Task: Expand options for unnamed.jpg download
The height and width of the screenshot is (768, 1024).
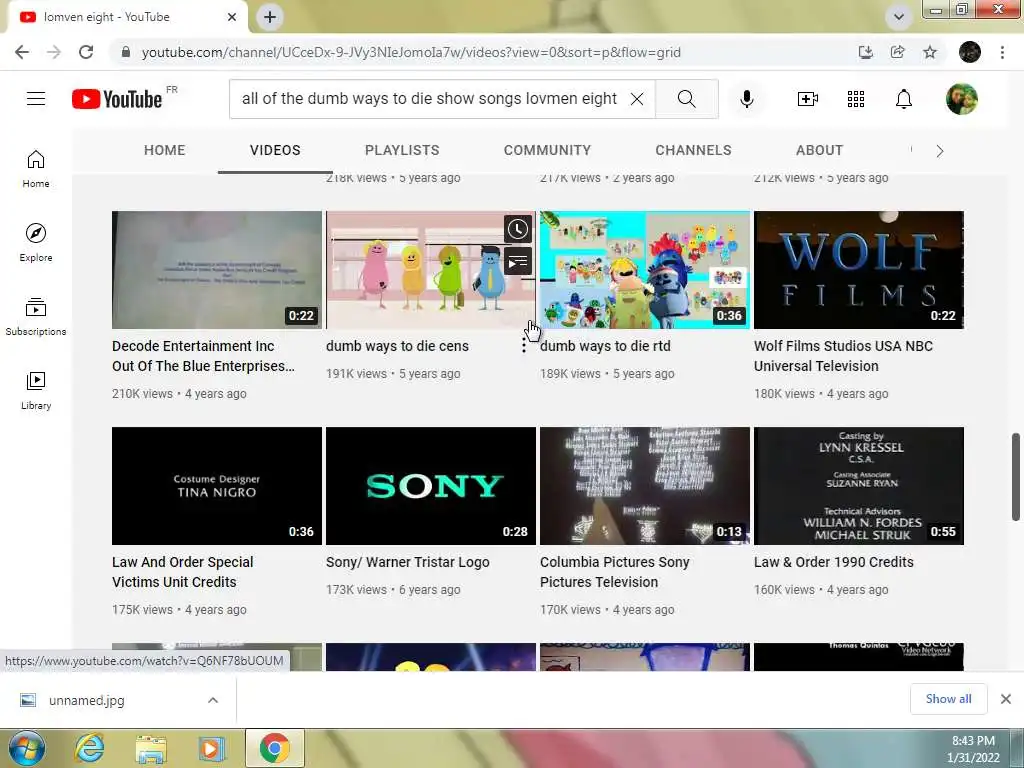Action: coord(213,700)
